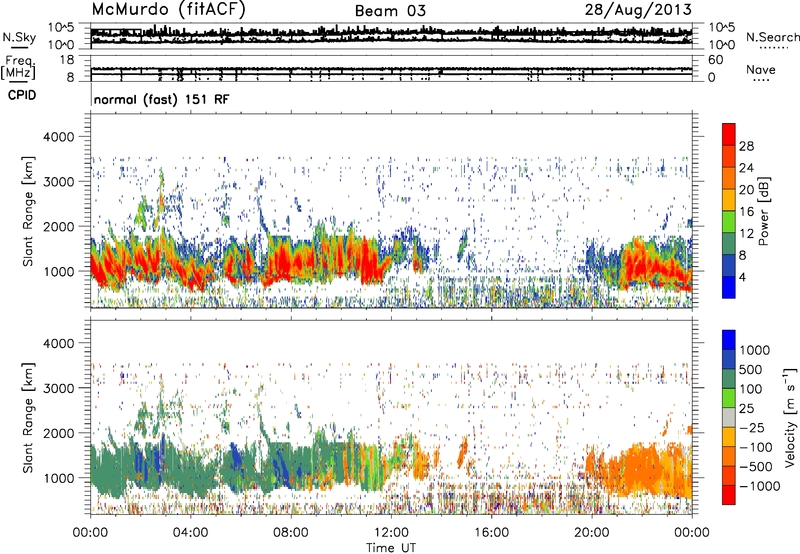Click the '12:00' time axis tick
Viewport: 800px width, 554px height.
tap(391, 533)
